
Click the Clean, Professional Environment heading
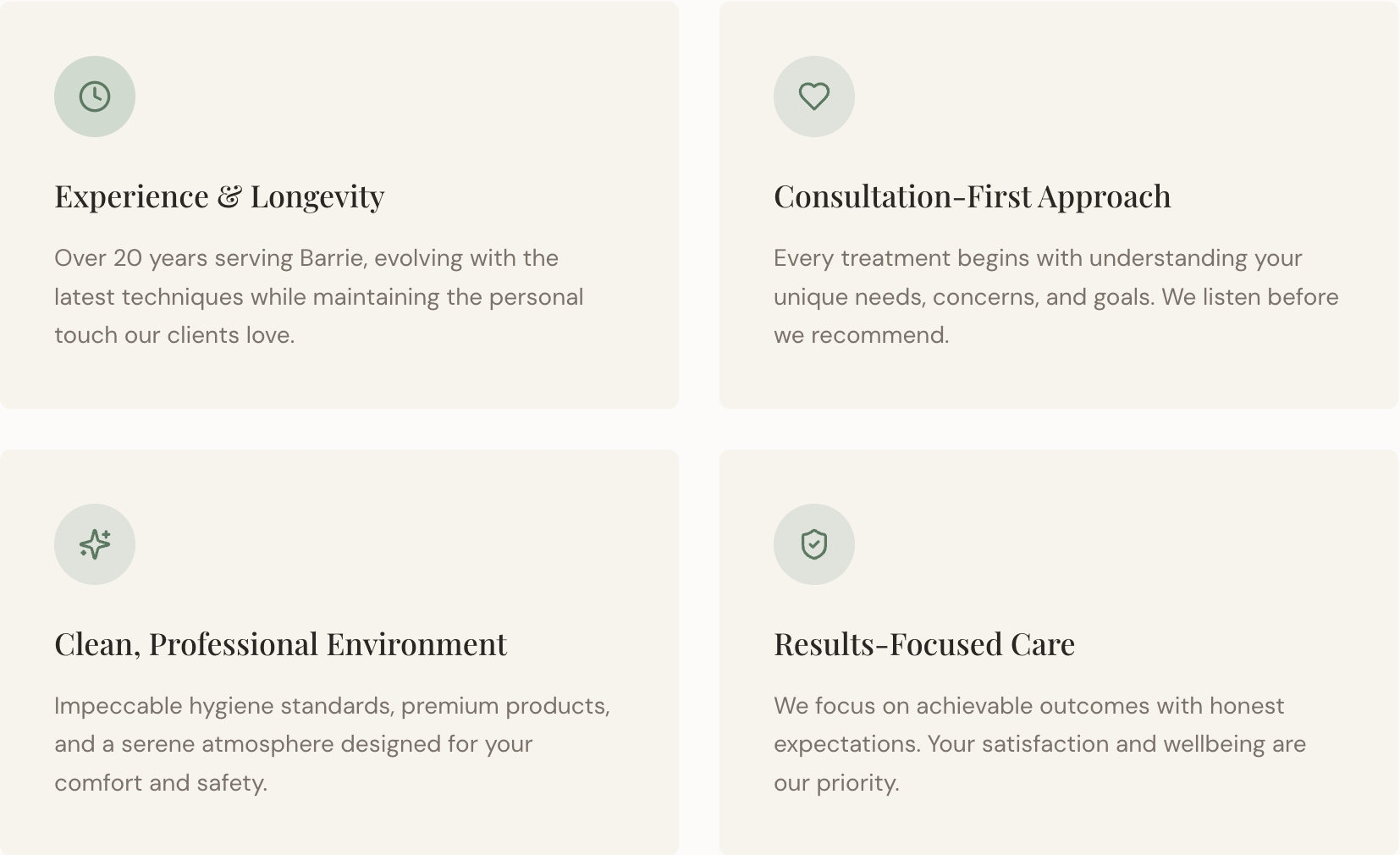pyautogui.click(x=280, y=644)
